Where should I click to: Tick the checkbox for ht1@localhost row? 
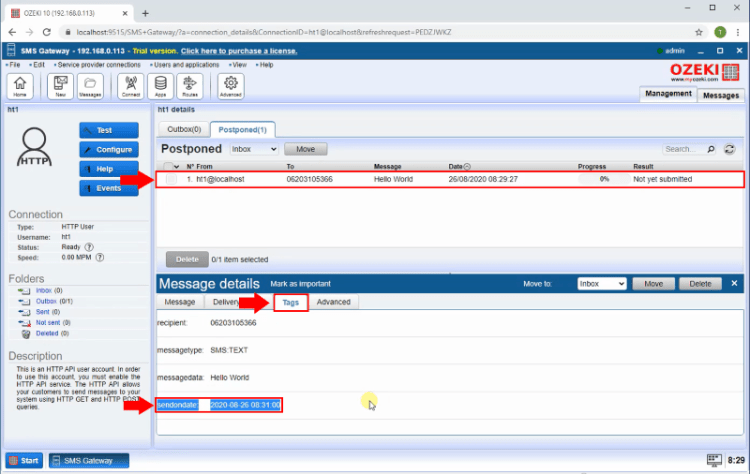pyautogui.click(x=171, y=179)
